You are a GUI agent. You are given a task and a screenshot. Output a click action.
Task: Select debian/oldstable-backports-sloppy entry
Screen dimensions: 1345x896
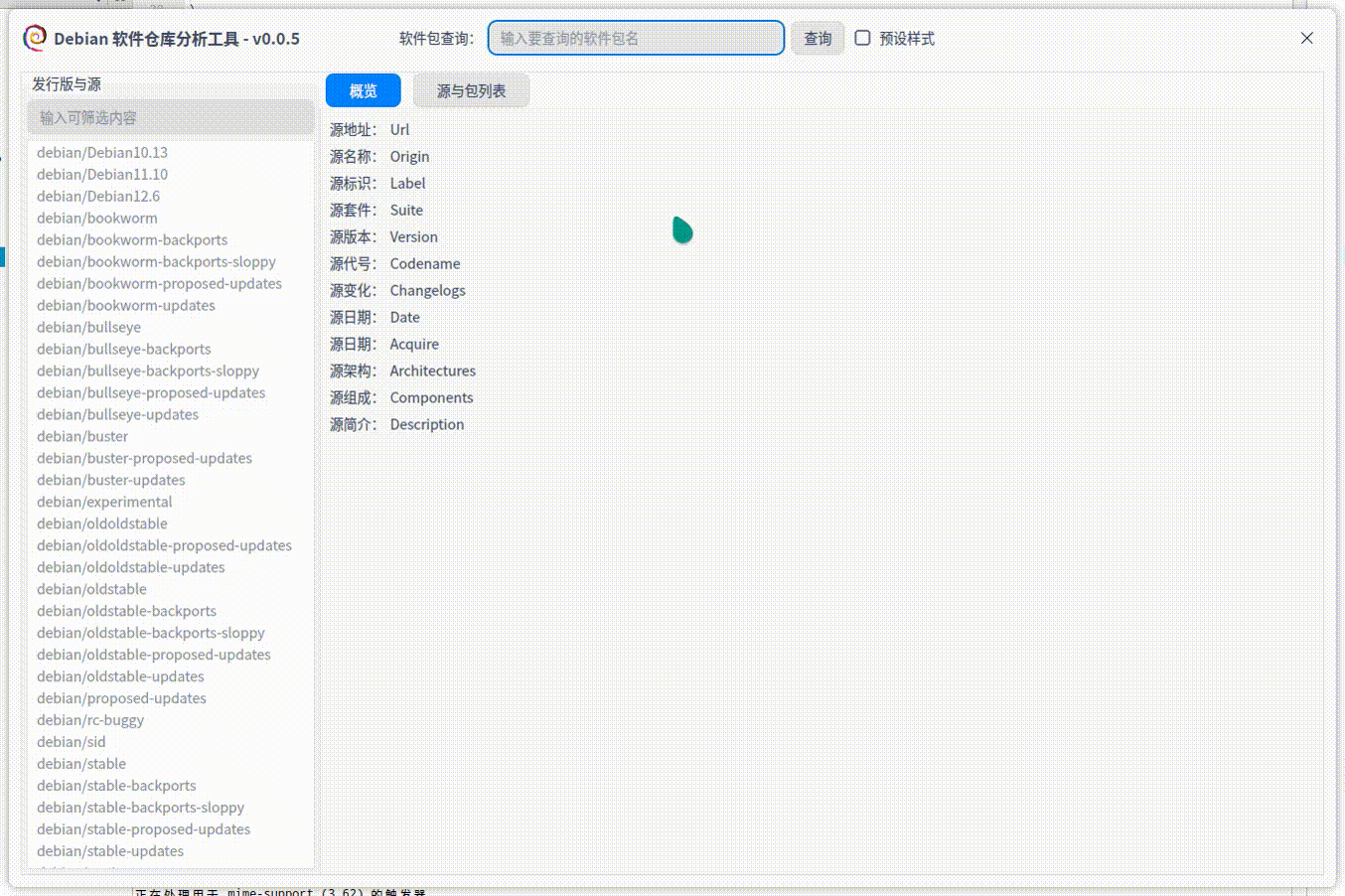coord(171,633)
